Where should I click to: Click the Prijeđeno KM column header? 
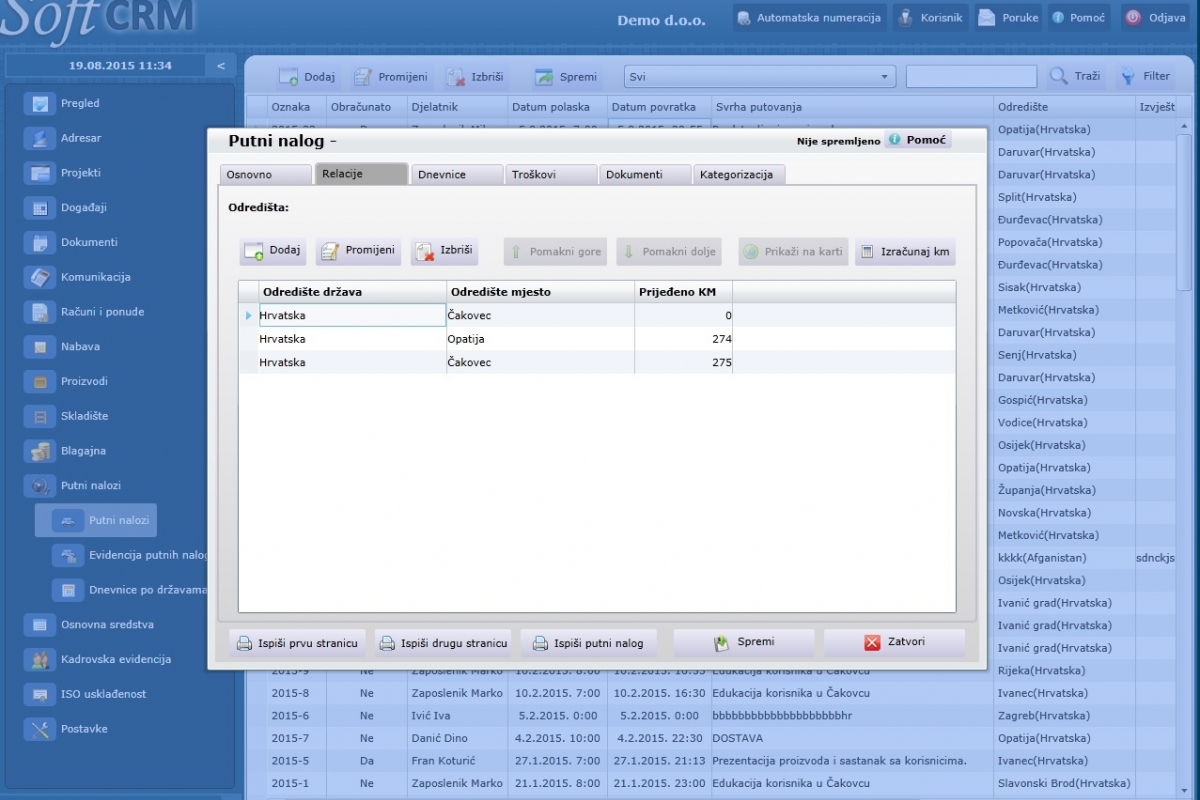(x=684, y=292)
